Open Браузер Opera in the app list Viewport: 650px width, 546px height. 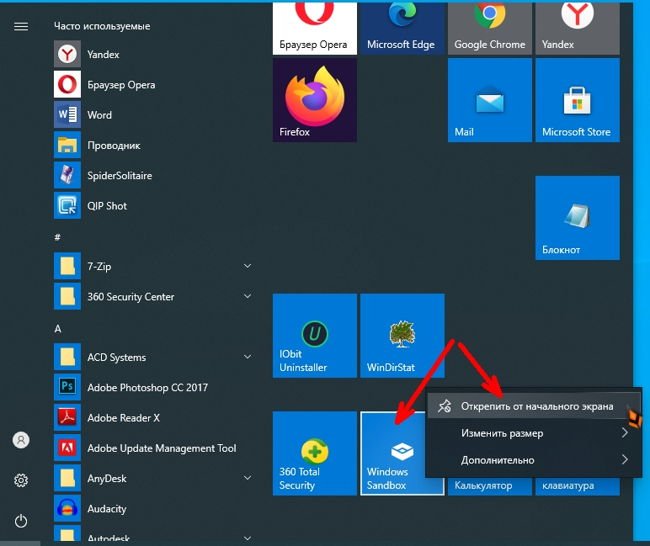(153, 85)
